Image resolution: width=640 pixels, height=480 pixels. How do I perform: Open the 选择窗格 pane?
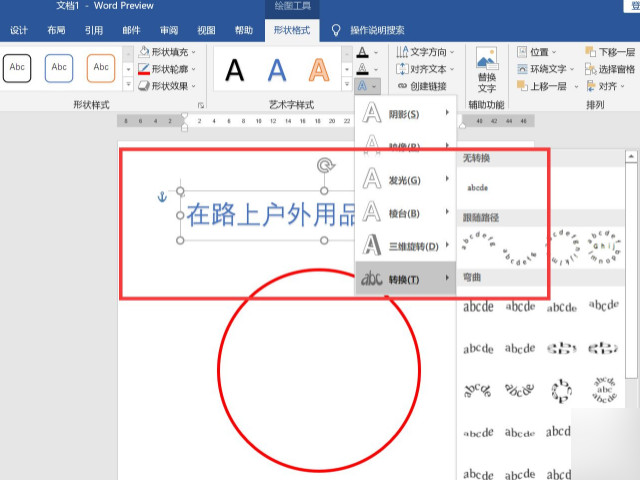(610, 69)
